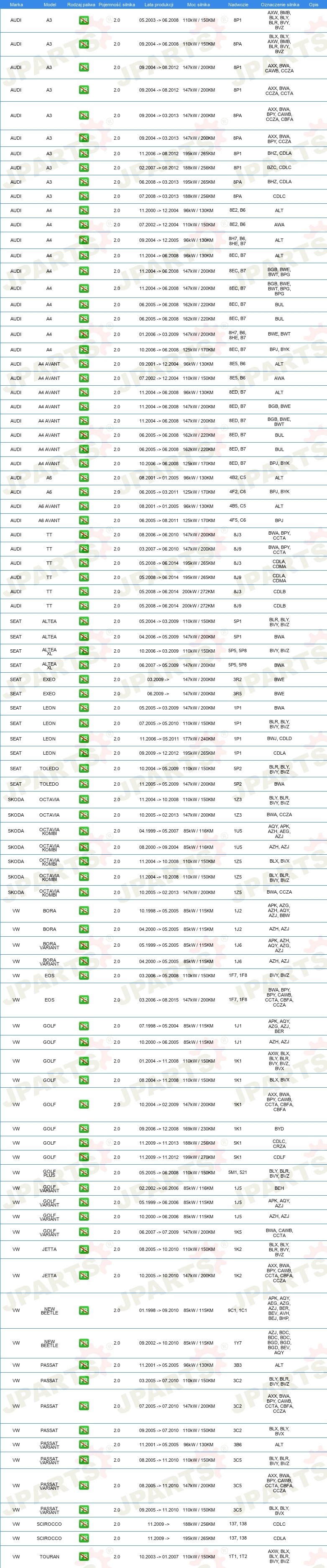Click fuel icon in AUDI A6 4B2, C5 row

point(84,478)
